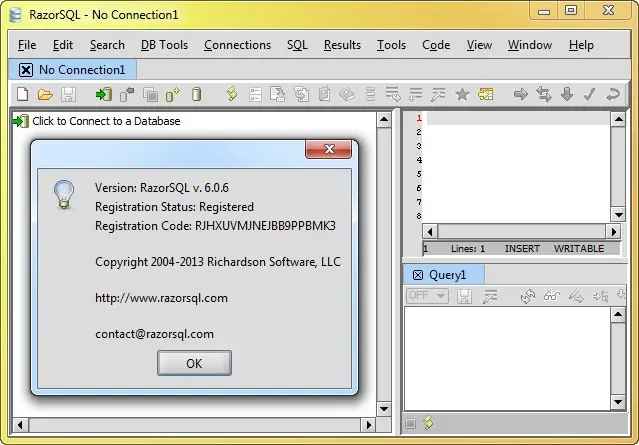Screen dimensions: 639x445
Task: Click the SQL editor scroll up arrow
Action: [x=618, y=119]
